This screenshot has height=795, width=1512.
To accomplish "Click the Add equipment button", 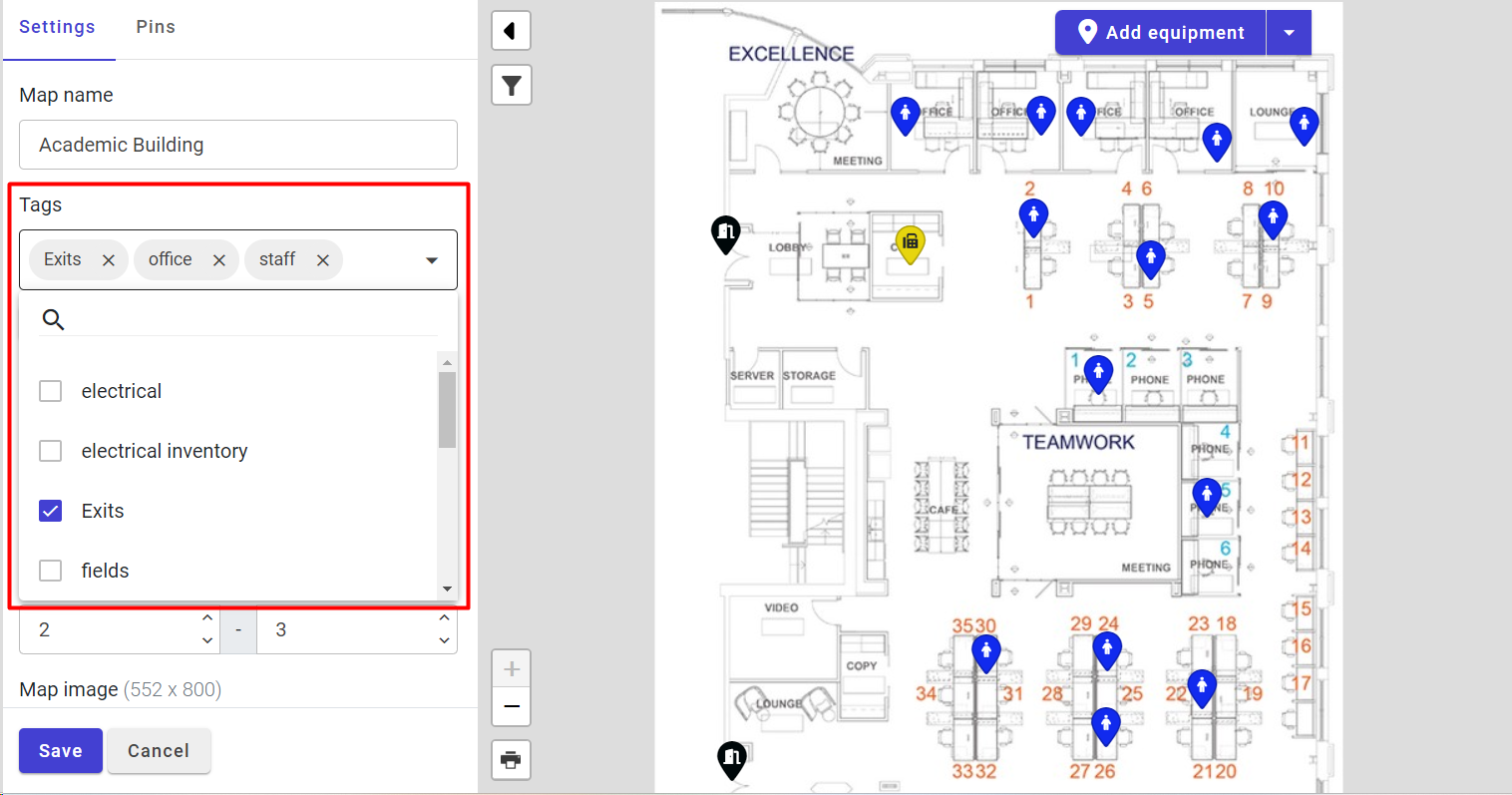I will tap(1161, 33).
